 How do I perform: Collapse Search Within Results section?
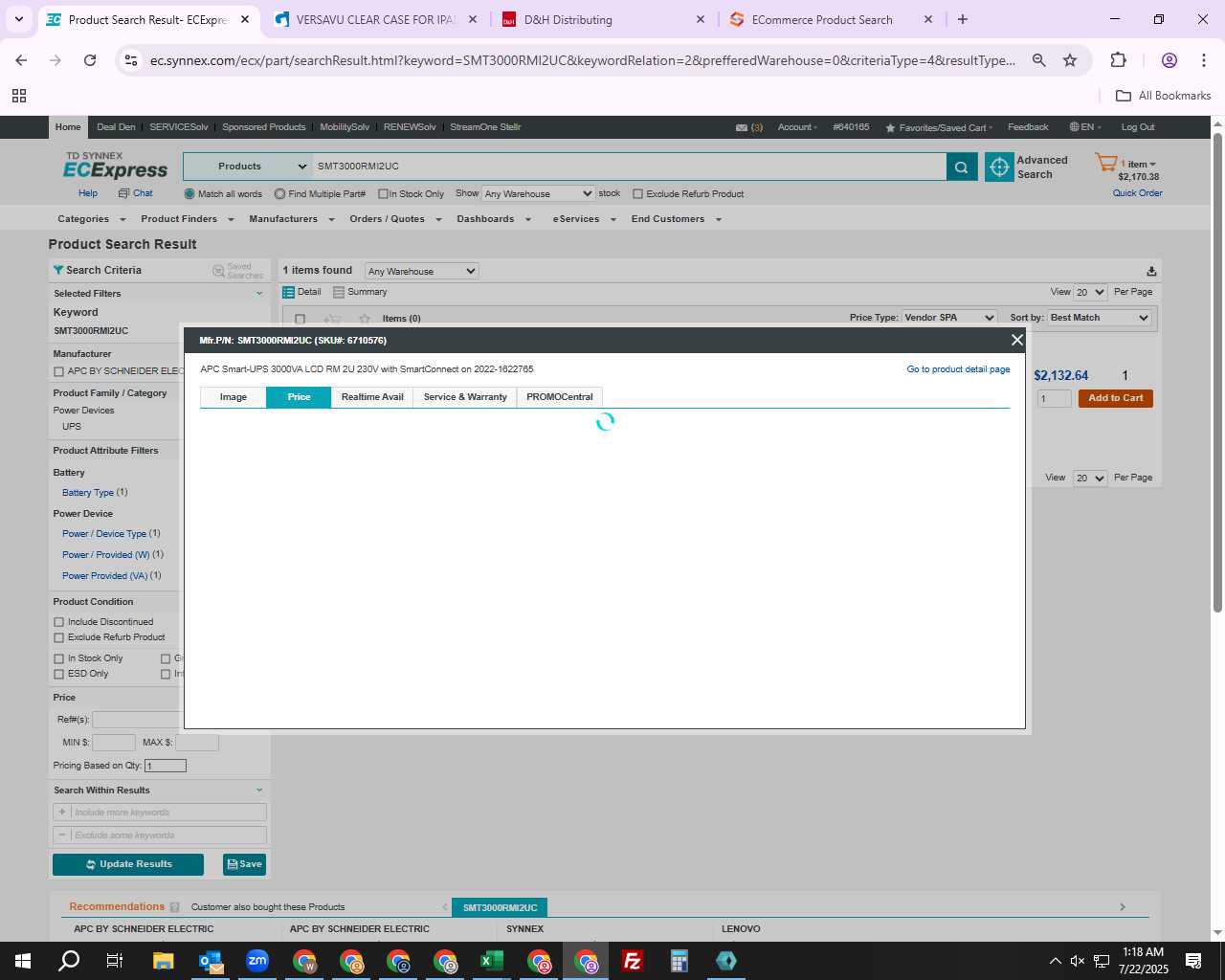pyautogui.click(x=259, y=791)
